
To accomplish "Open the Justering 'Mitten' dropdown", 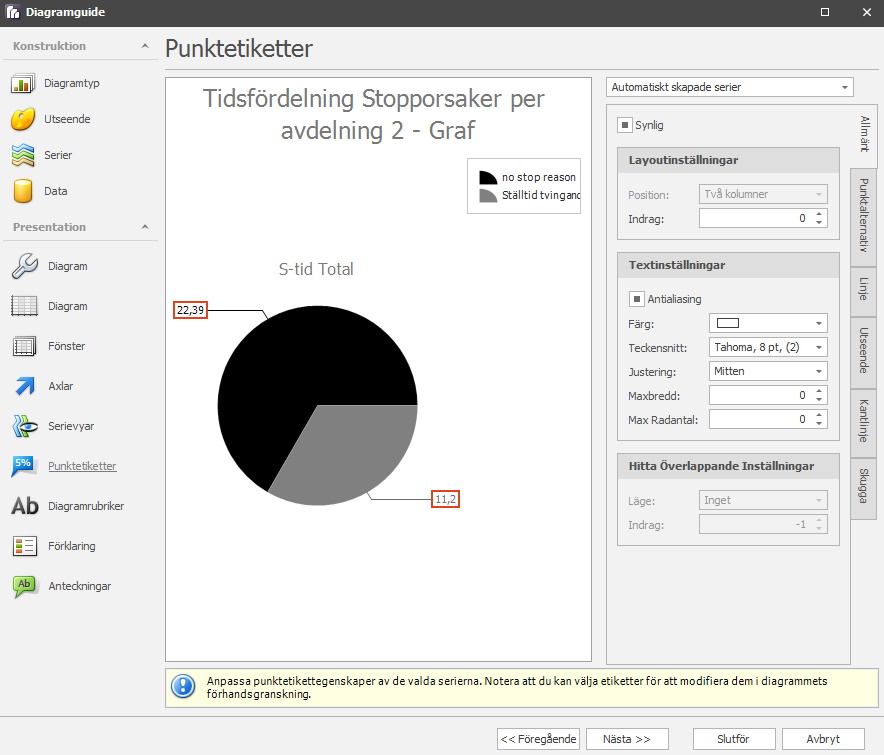I will (768, 371).
